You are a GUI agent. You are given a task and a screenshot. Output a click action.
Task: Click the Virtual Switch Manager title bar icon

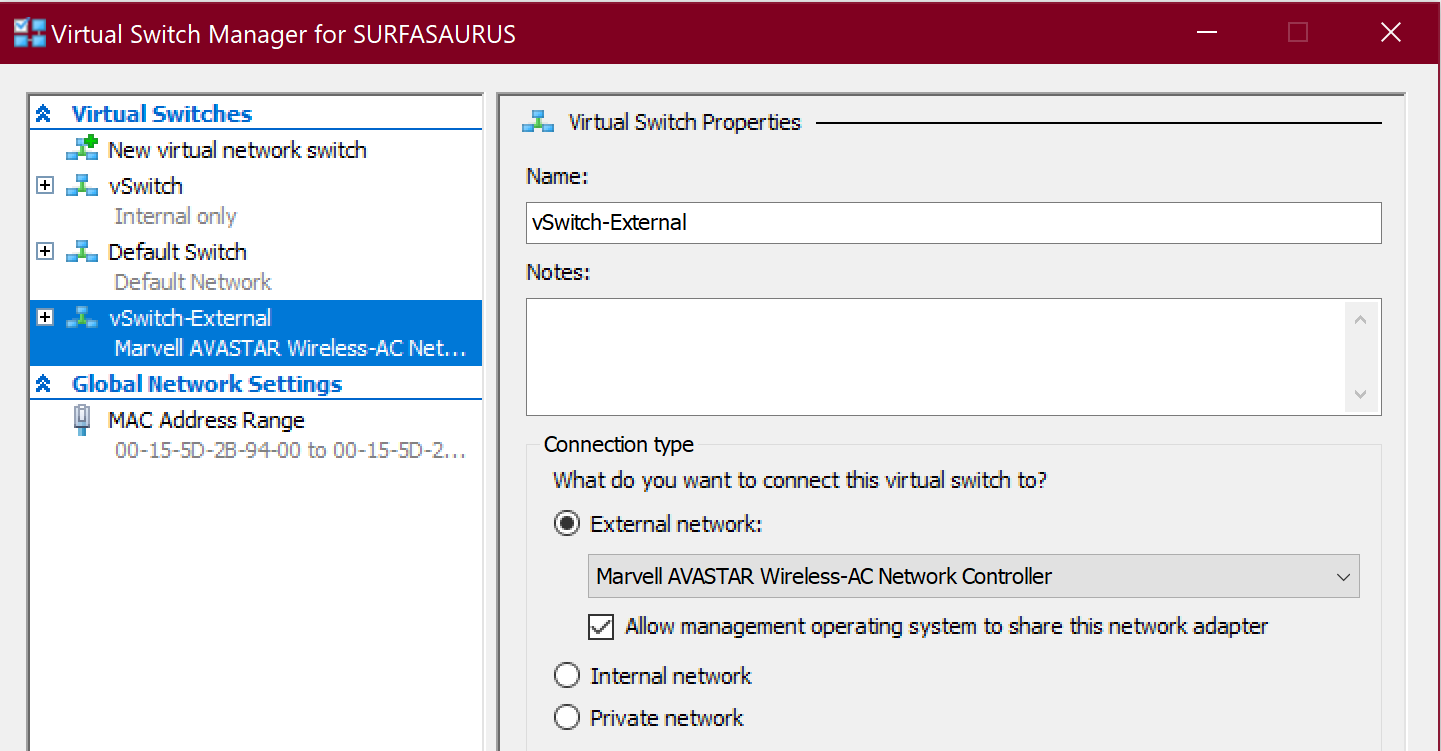click(29, 33)
